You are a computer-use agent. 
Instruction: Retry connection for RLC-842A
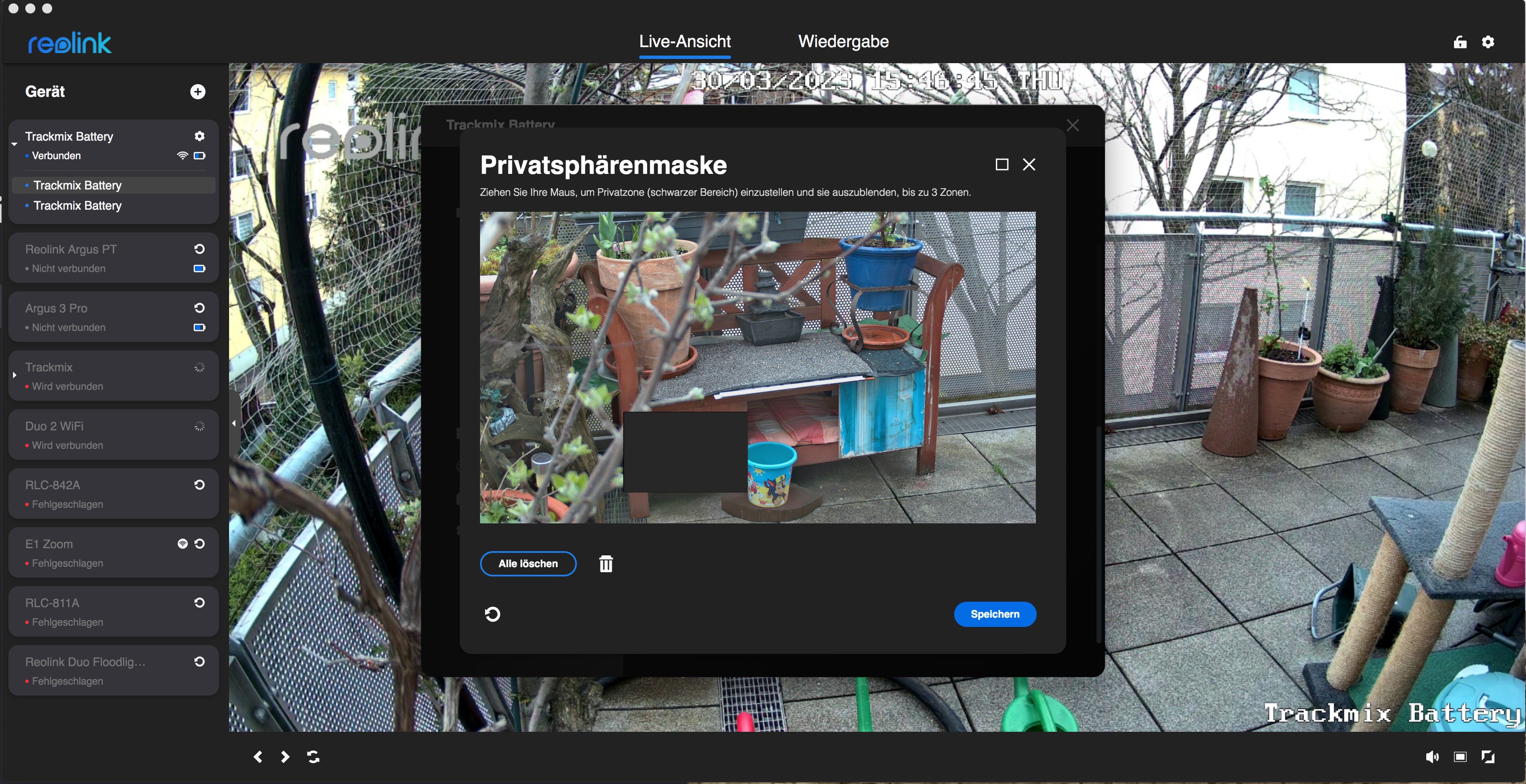(x=200, y=485)
